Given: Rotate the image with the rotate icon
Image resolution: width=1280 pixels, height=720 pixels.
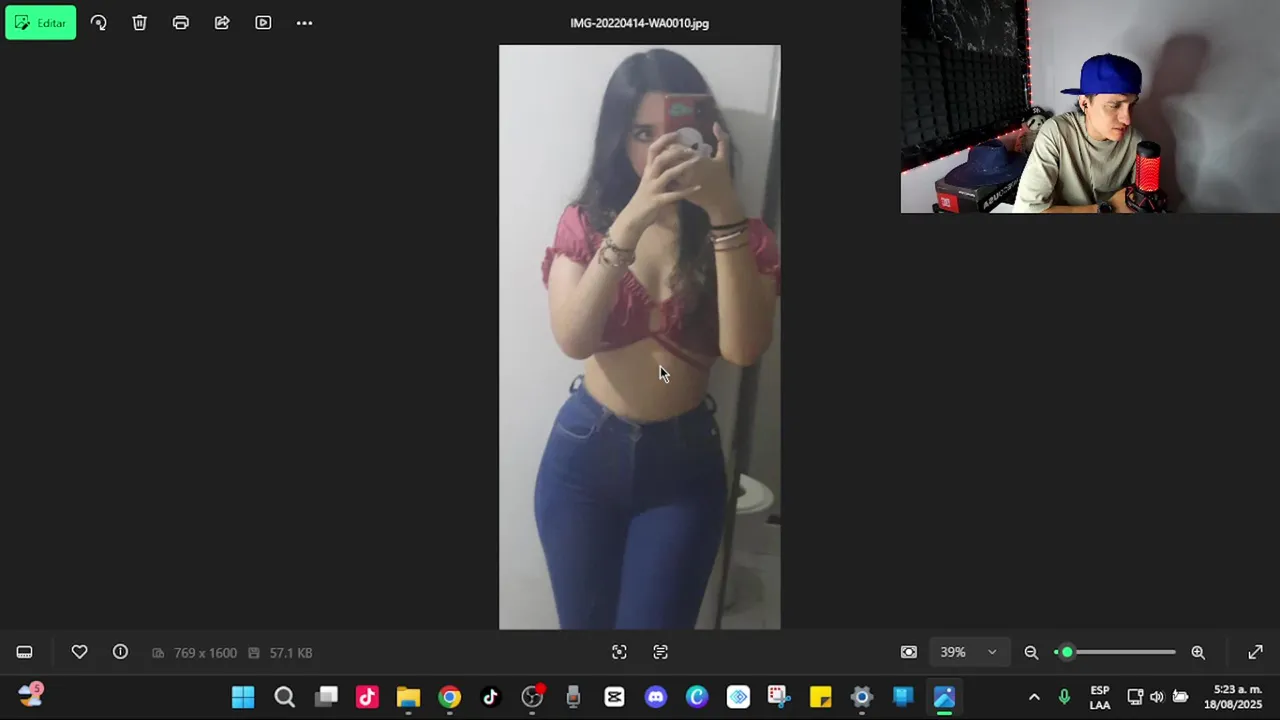Looking at the screenshot, I should pyautogui.click(x=98, y=23).
